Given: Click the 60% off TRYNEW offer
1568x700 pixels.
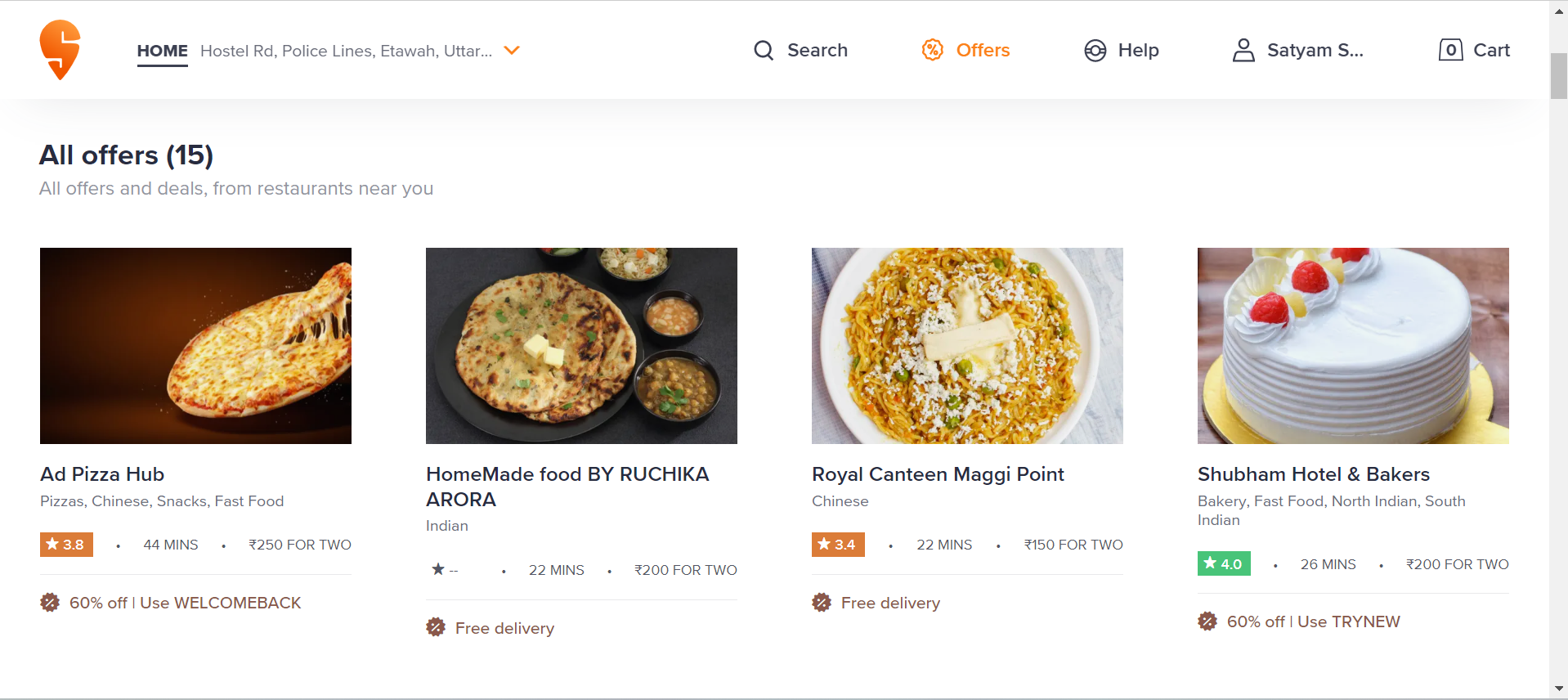Looking at the screenshot, I should [1313, 621].
